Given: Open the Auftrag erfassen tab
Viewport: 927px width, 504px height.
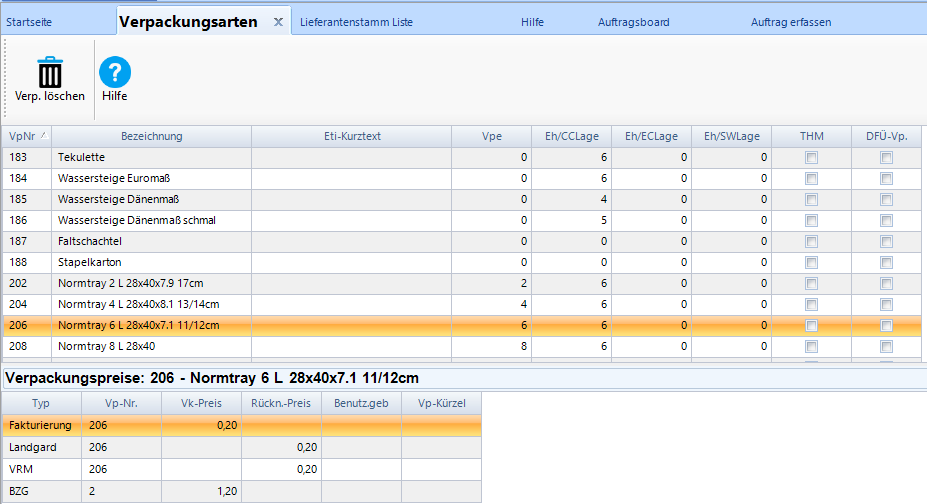Looking at the screenshot, I should [790, 21].
